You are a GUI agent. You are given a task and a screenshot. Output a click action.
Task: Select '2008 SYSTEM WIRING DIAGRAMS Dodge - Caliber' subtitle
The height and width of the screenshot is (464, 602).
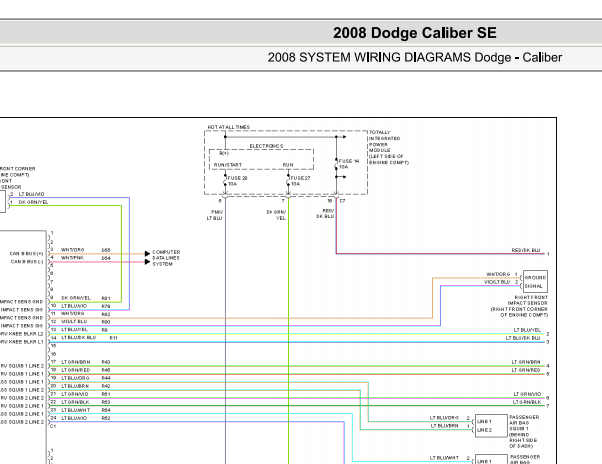(x=415, y=58)
